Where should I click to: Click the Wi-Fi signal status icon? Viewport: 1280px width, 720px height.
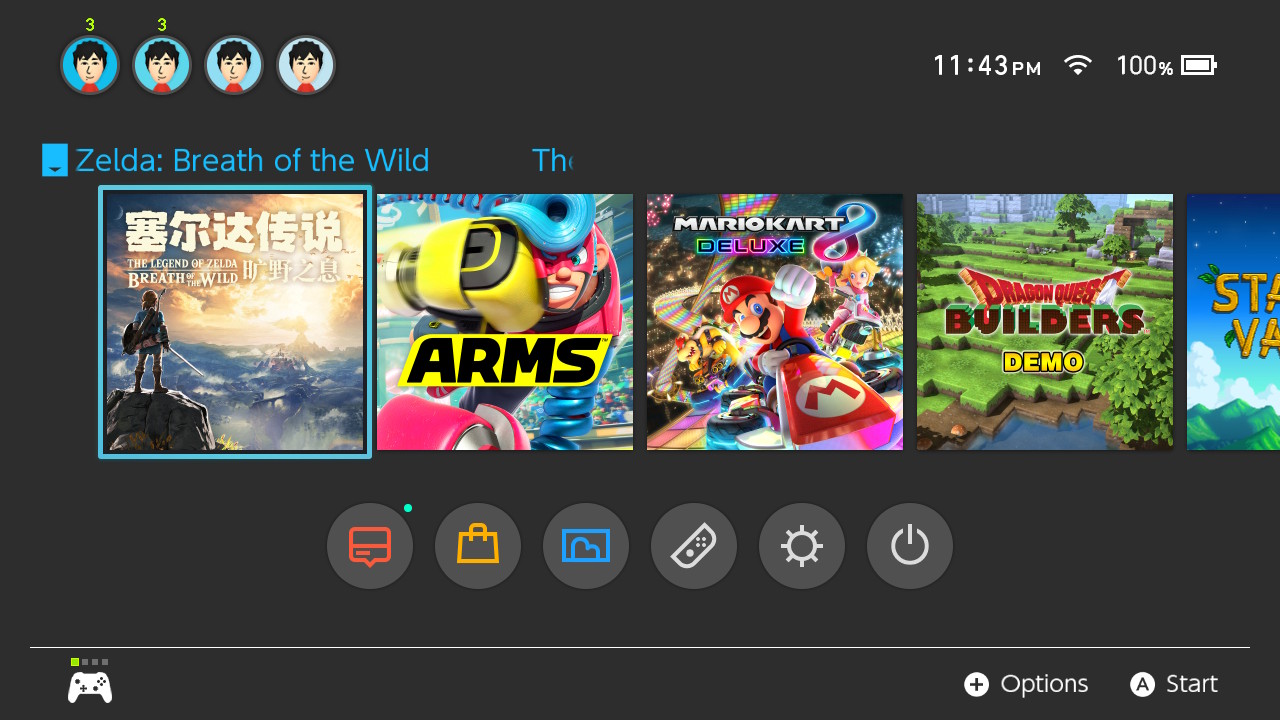[x=1077, y=66]
